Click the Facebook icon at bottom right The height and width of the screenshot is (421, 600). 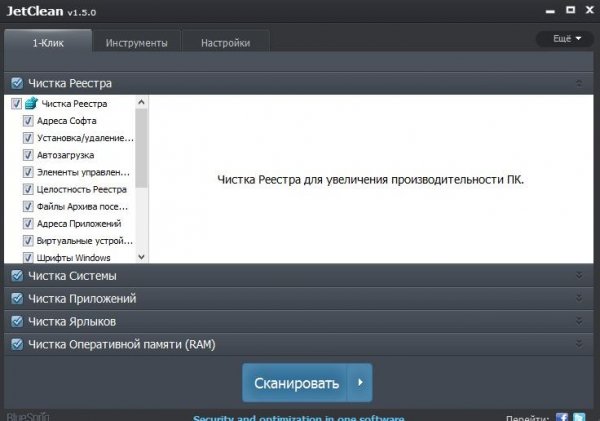click(x=561, y=418)
